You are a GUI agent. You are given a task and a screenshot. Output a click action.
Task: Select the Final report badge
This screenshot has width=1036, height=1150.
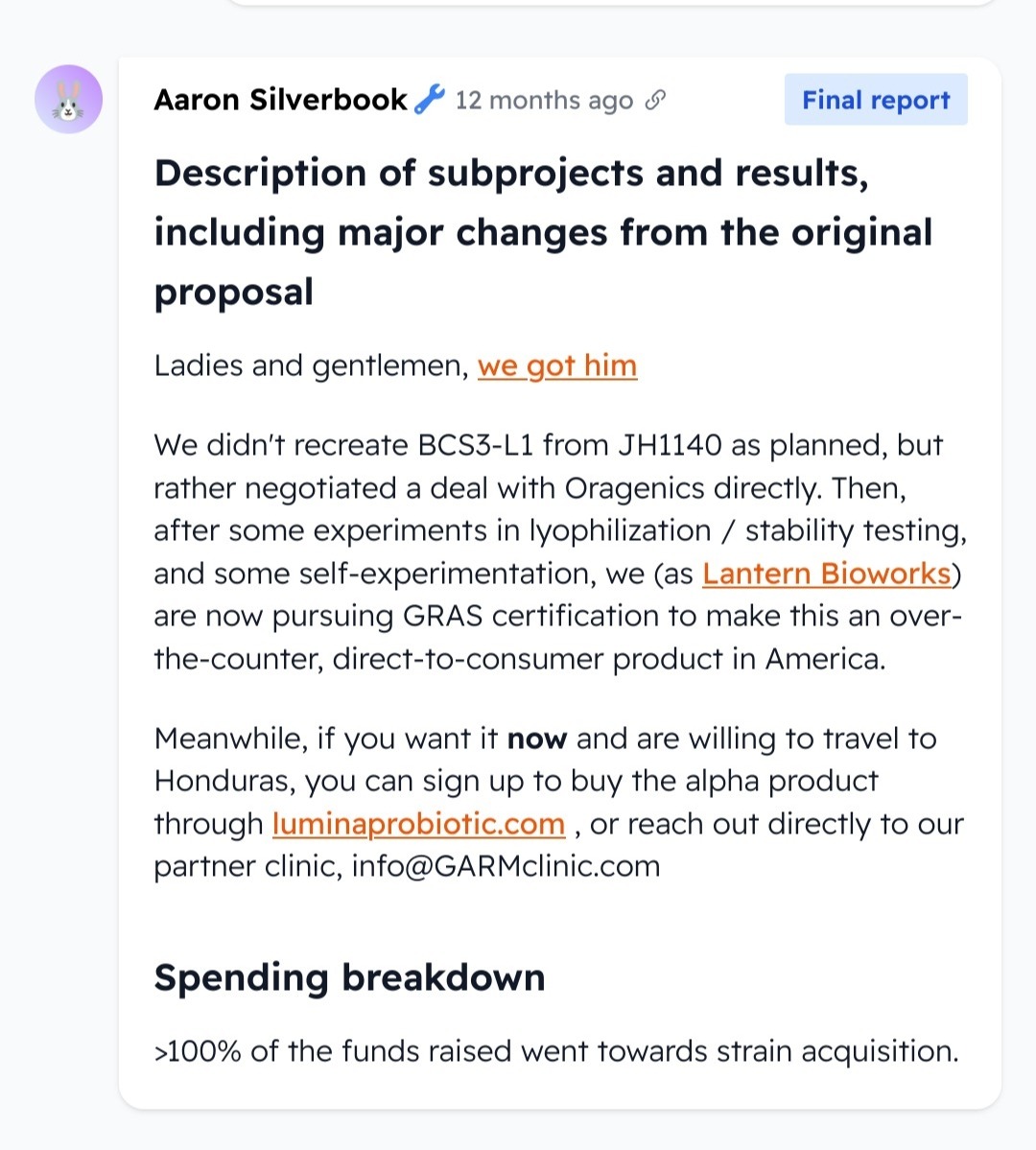point(876,99)
